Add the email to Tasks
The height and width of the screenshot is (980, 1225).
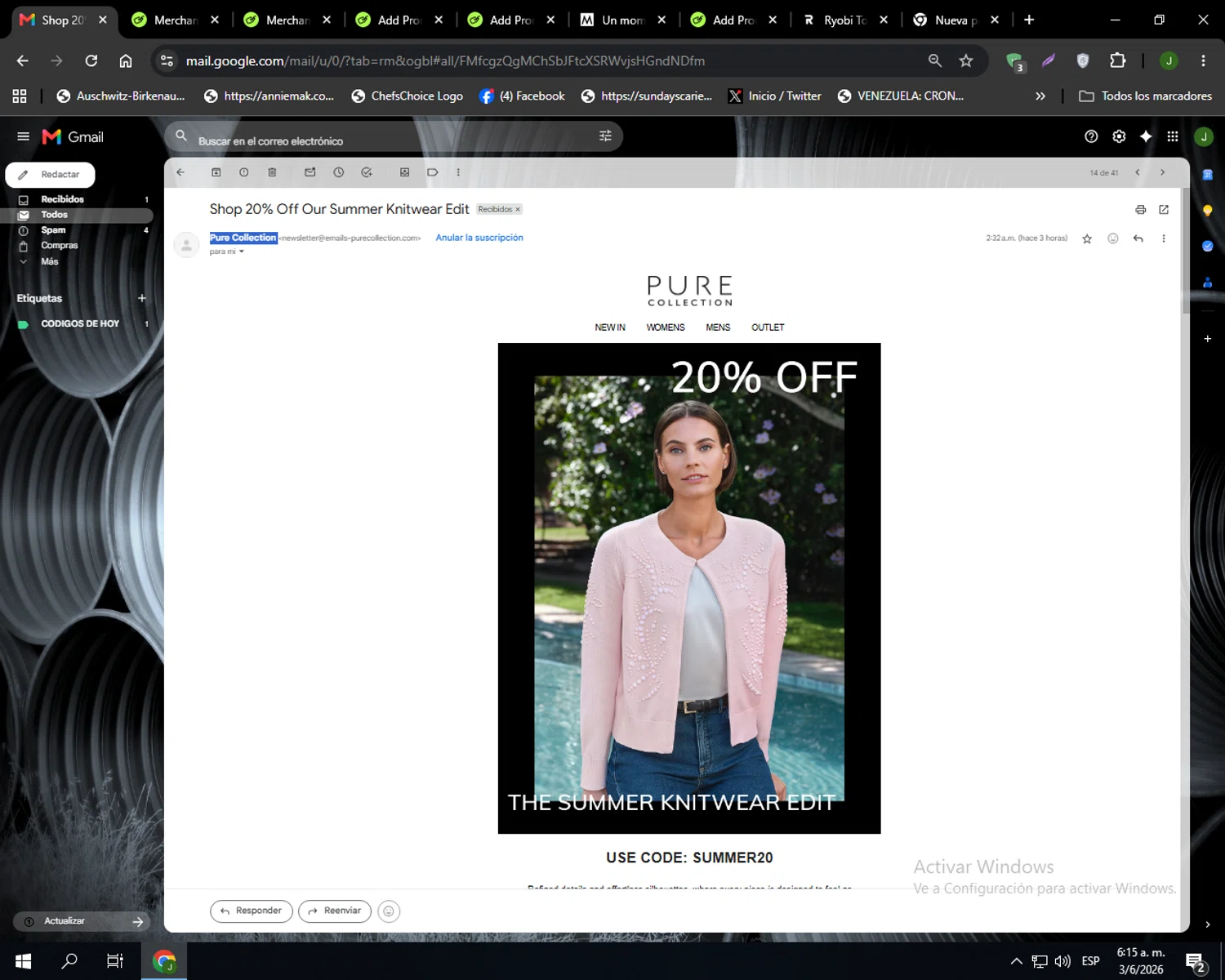pos(367,172)
